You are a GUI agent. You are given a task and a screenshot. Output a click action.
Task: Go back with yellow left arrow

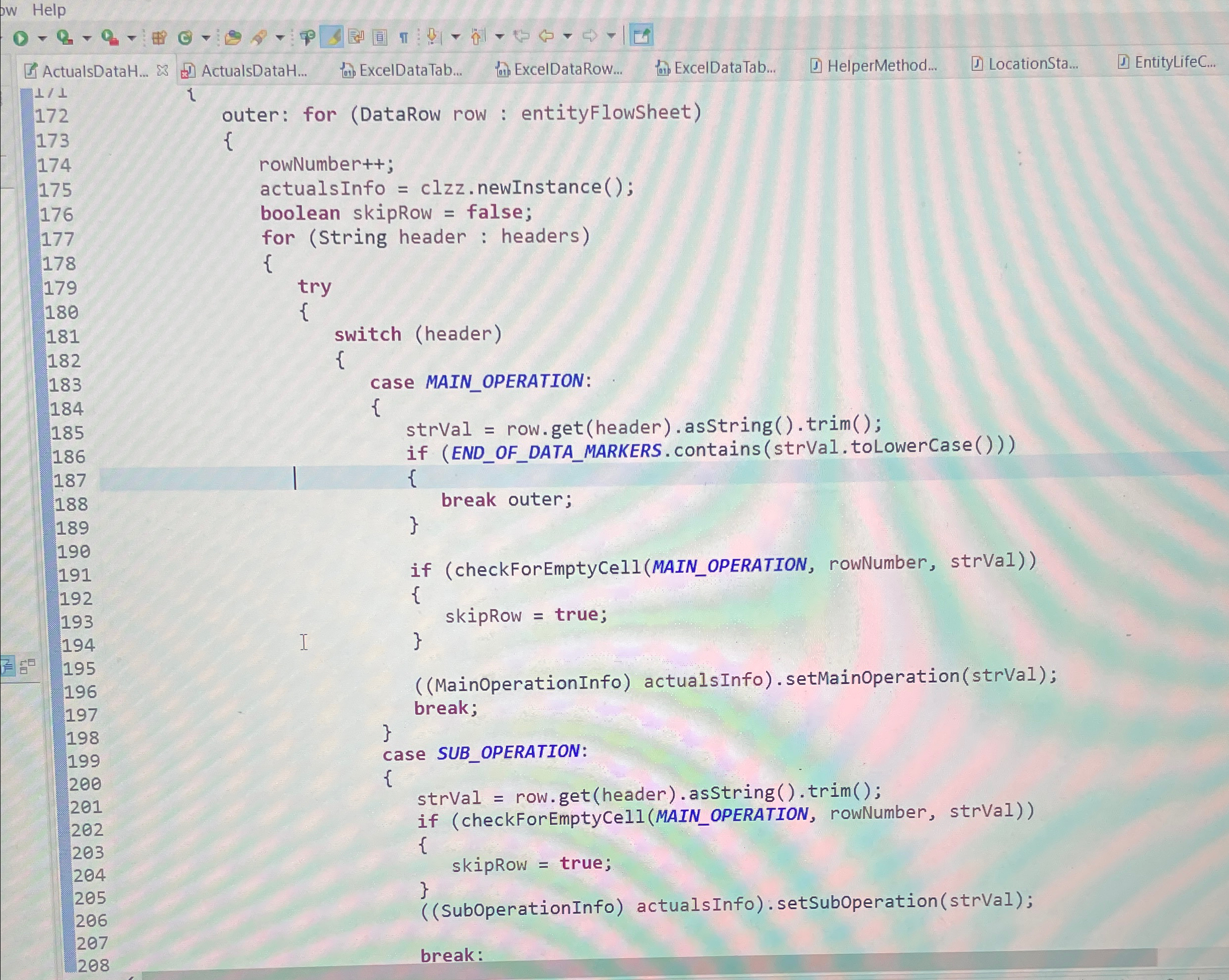546,36
